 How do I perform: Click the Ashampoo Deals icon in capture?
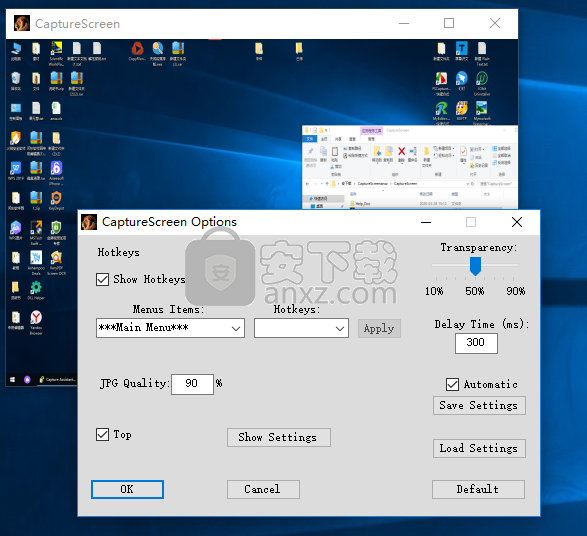click(36, 258)
